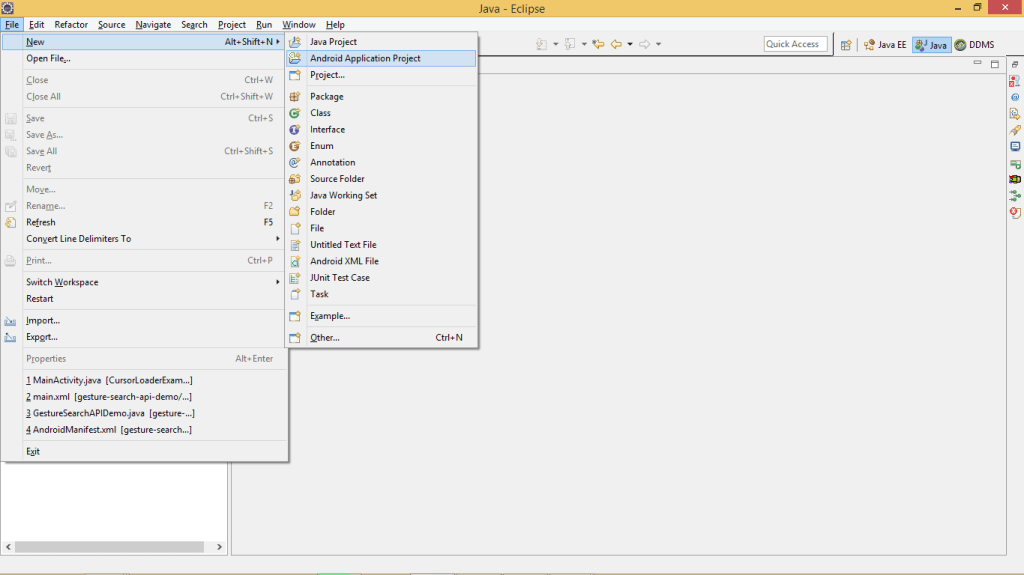Reopen recent file 1 MainActivity.java
The width and height of the screenshot is (1024, 575).
point(144,380)
